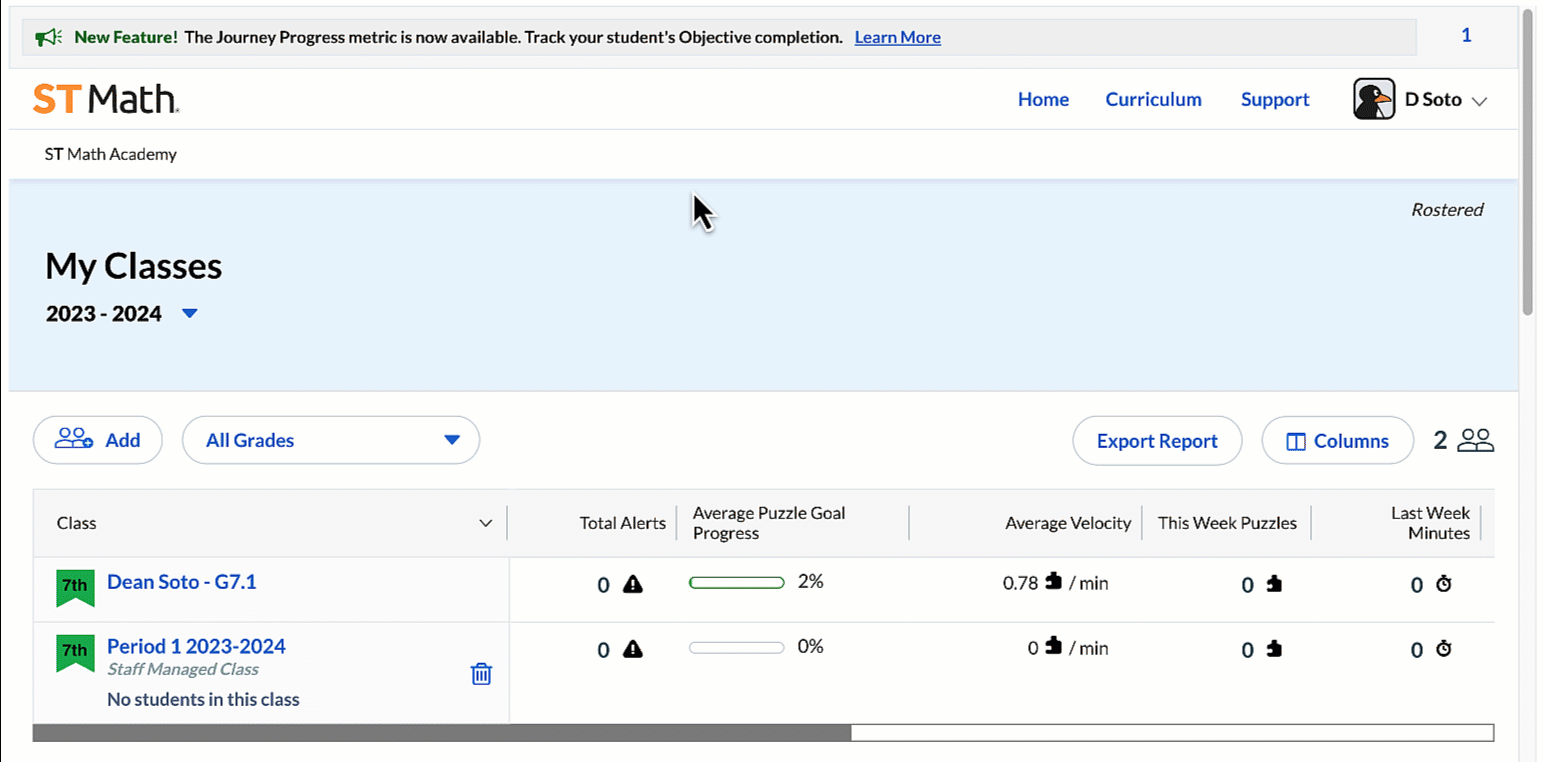Click the Staff Managed Class label
The image size is (1543, 762).
[x=183, y=670]
